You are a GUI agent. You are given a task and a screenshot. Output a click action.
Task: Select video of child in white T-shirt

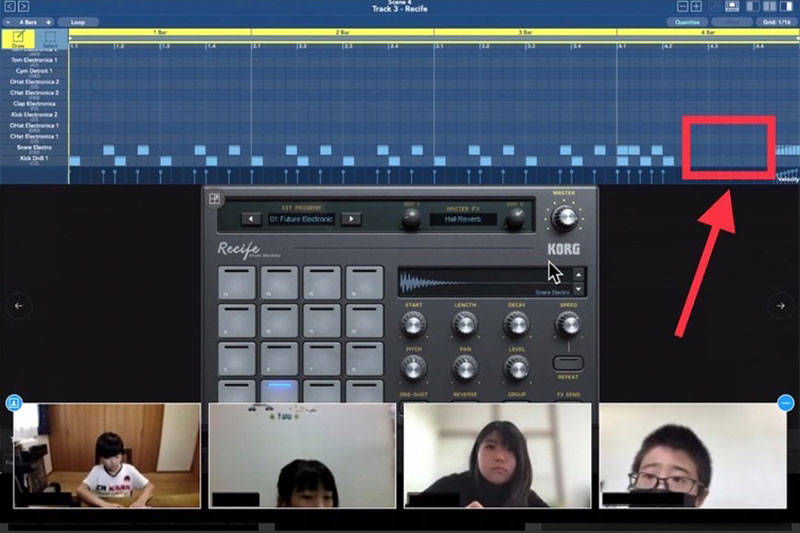point(107,455)
